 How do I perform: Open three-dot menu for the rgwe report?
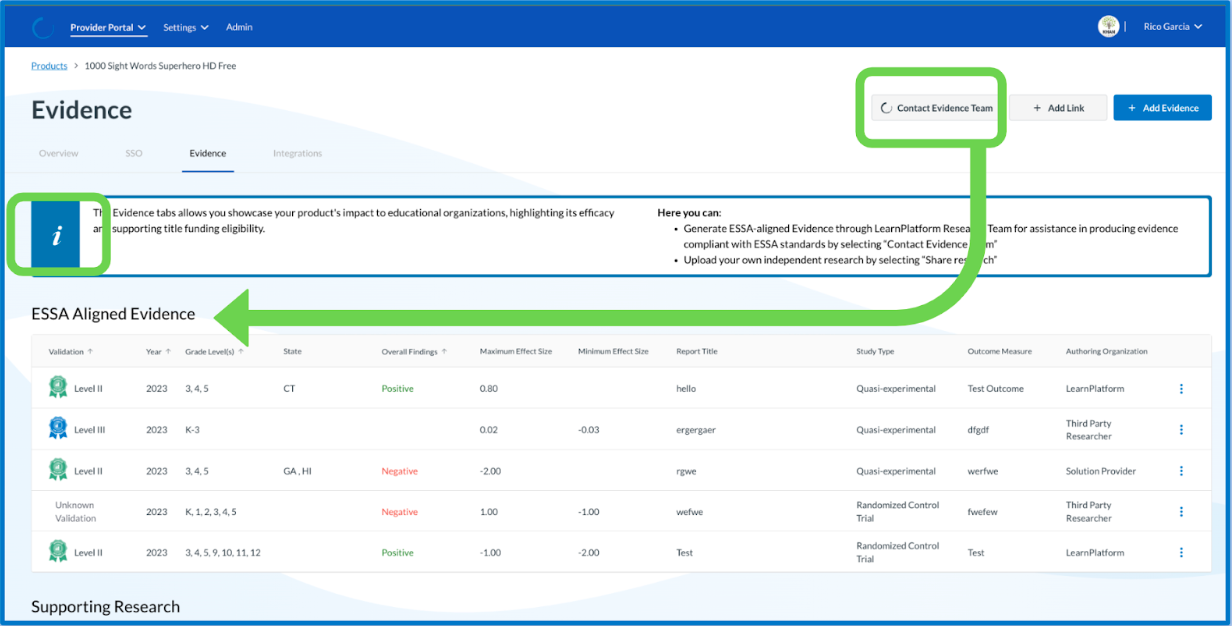(1181, 471)
